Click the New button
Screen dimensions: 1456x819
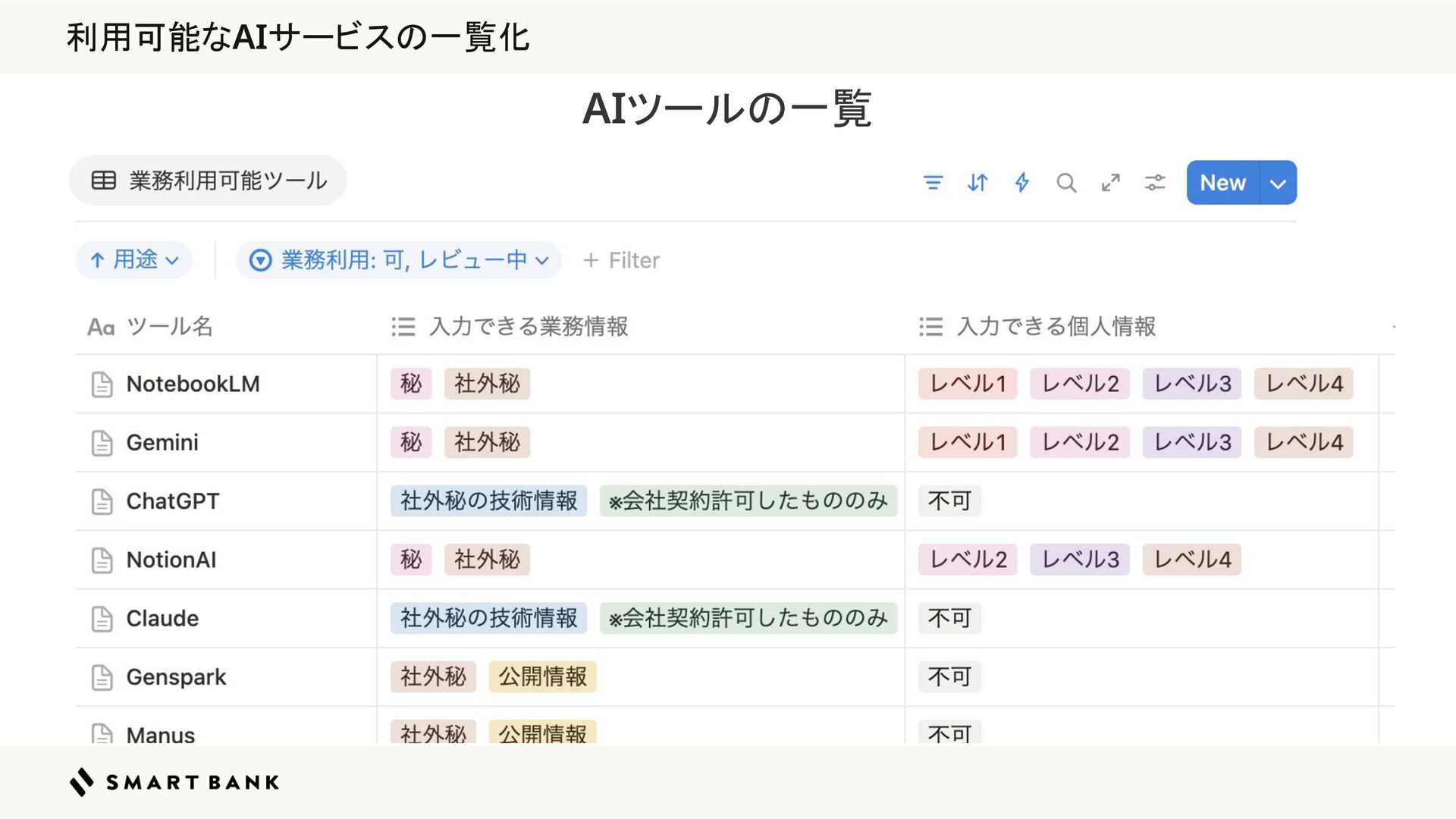click(1222, 183)
